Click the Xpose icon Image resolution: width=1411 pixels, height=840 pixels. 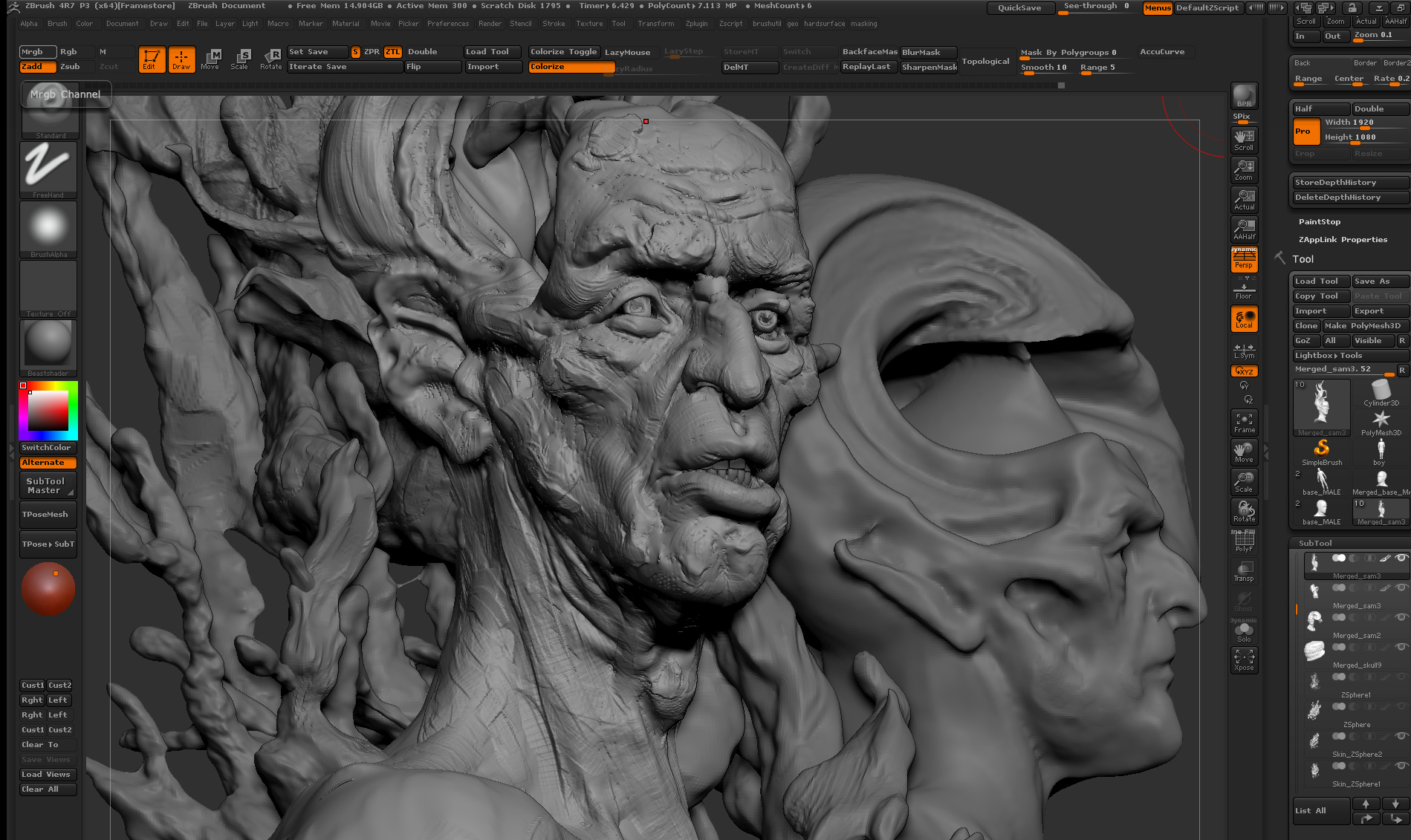coord(1244,660)
